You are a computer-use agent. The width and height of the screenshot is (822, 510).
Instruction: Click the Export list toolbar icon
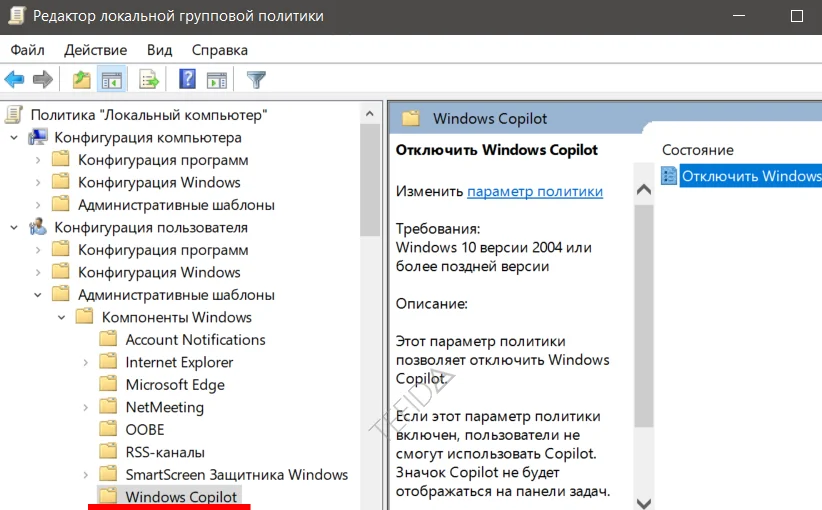point(149,80)
